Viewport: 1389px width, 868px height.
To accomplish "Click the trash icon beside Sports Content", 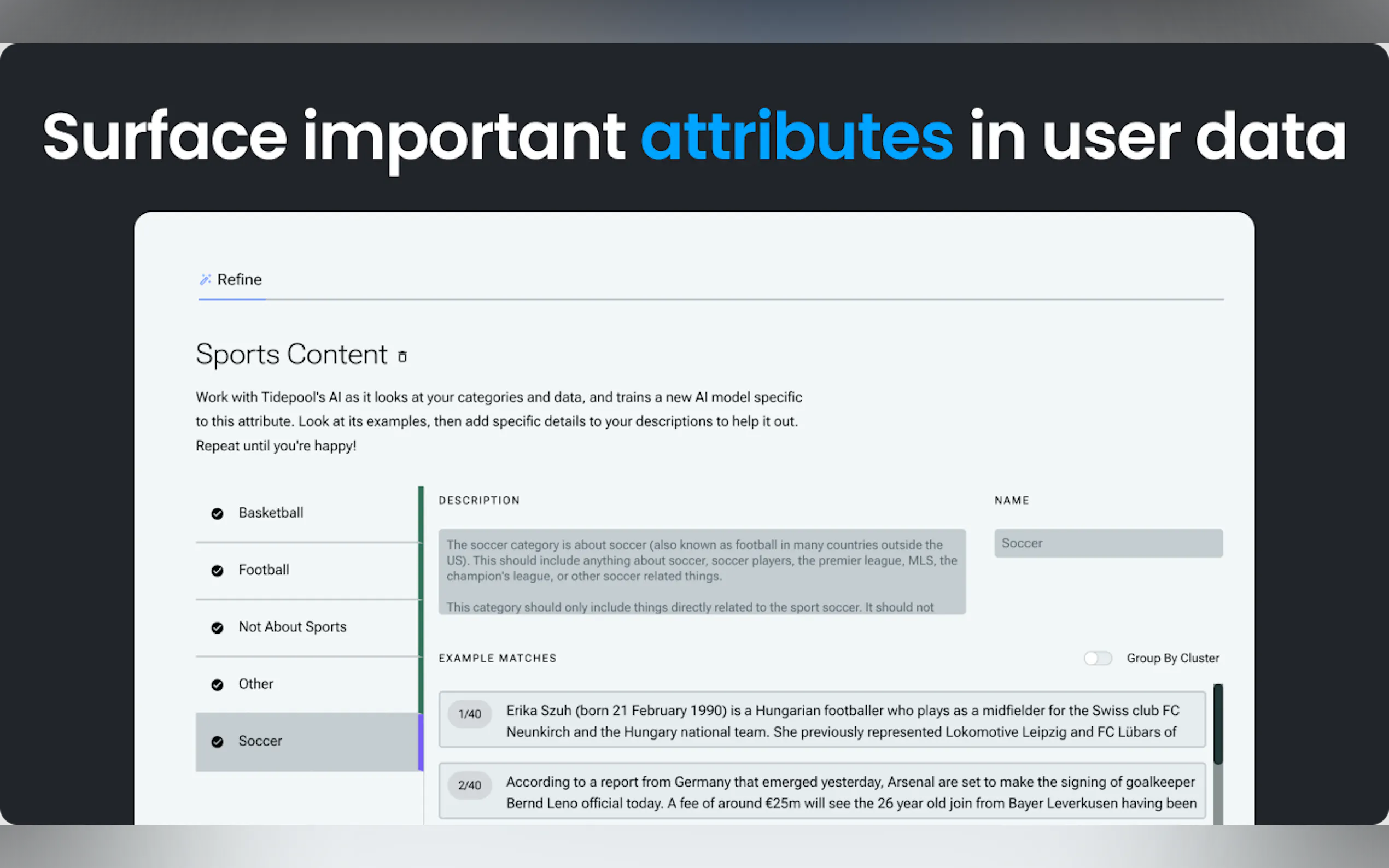I will point(402,356).
